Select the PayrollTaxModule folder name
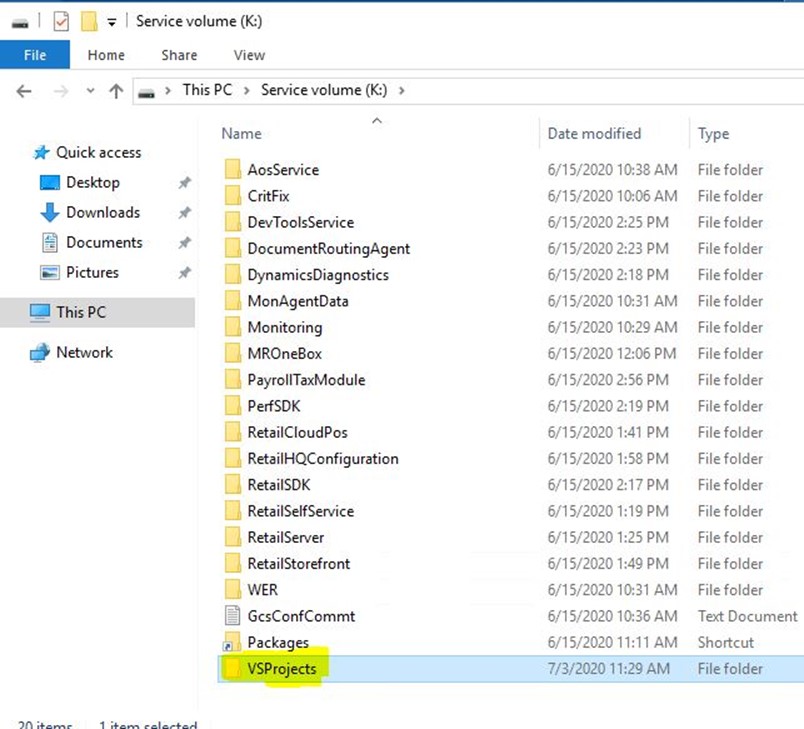The width and height of the screenshot is (804, 729). pos(307,380)
